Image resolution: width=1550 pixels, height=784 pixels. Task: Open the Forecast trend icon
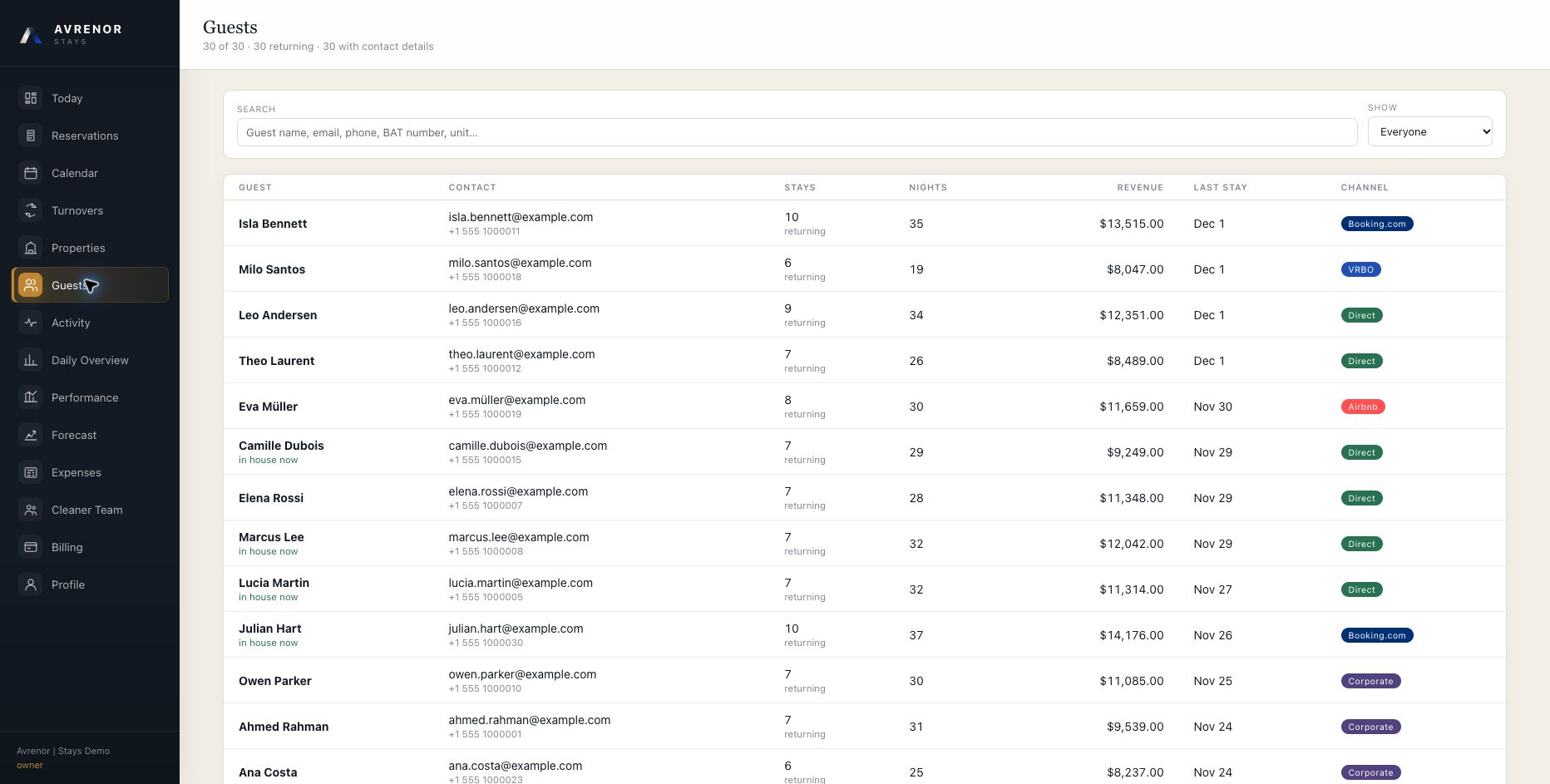31,435
